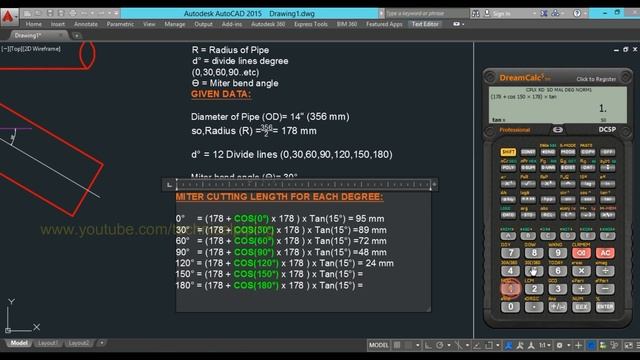Toggle 2D object snap in status bar
This screenshot has height=360, width=640.
tap(489, 345)
